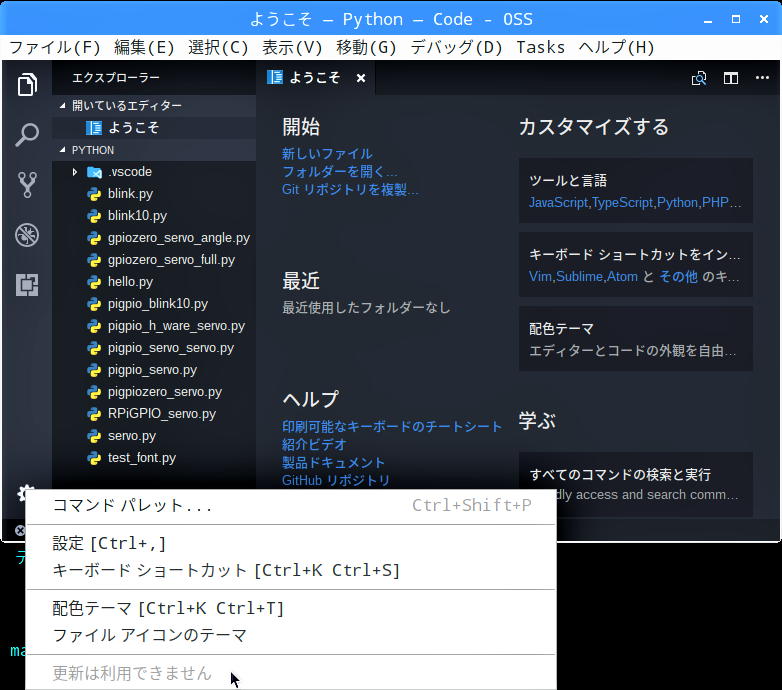
Task: Open the 紹介ビデオ link
Action: pyautogui.click(x=314, y=445)
